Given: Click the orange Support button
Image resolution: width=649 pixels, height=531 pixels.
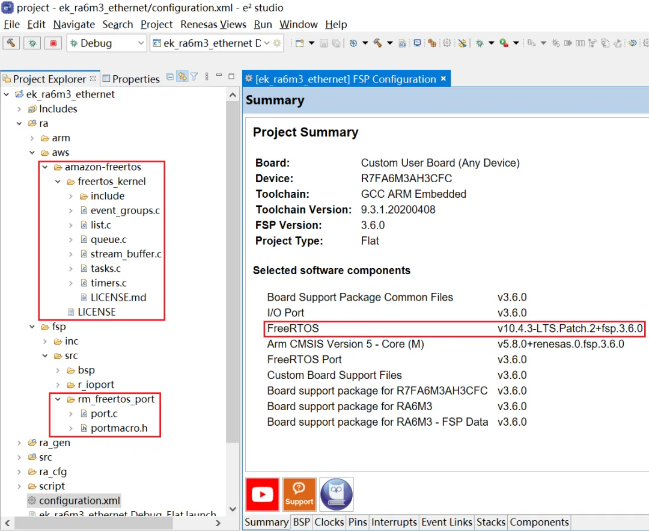Looking at the screenshot, I should (x=299, y=494).
